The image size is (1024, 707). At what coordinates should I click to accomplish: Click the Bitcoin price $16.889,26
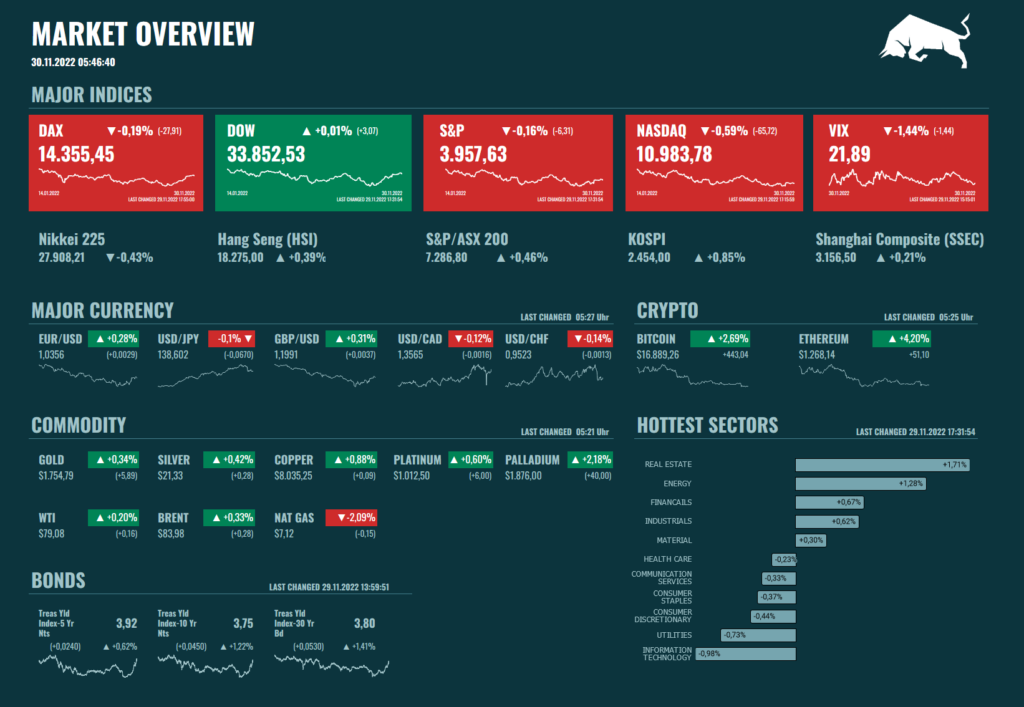coord(658,355)
